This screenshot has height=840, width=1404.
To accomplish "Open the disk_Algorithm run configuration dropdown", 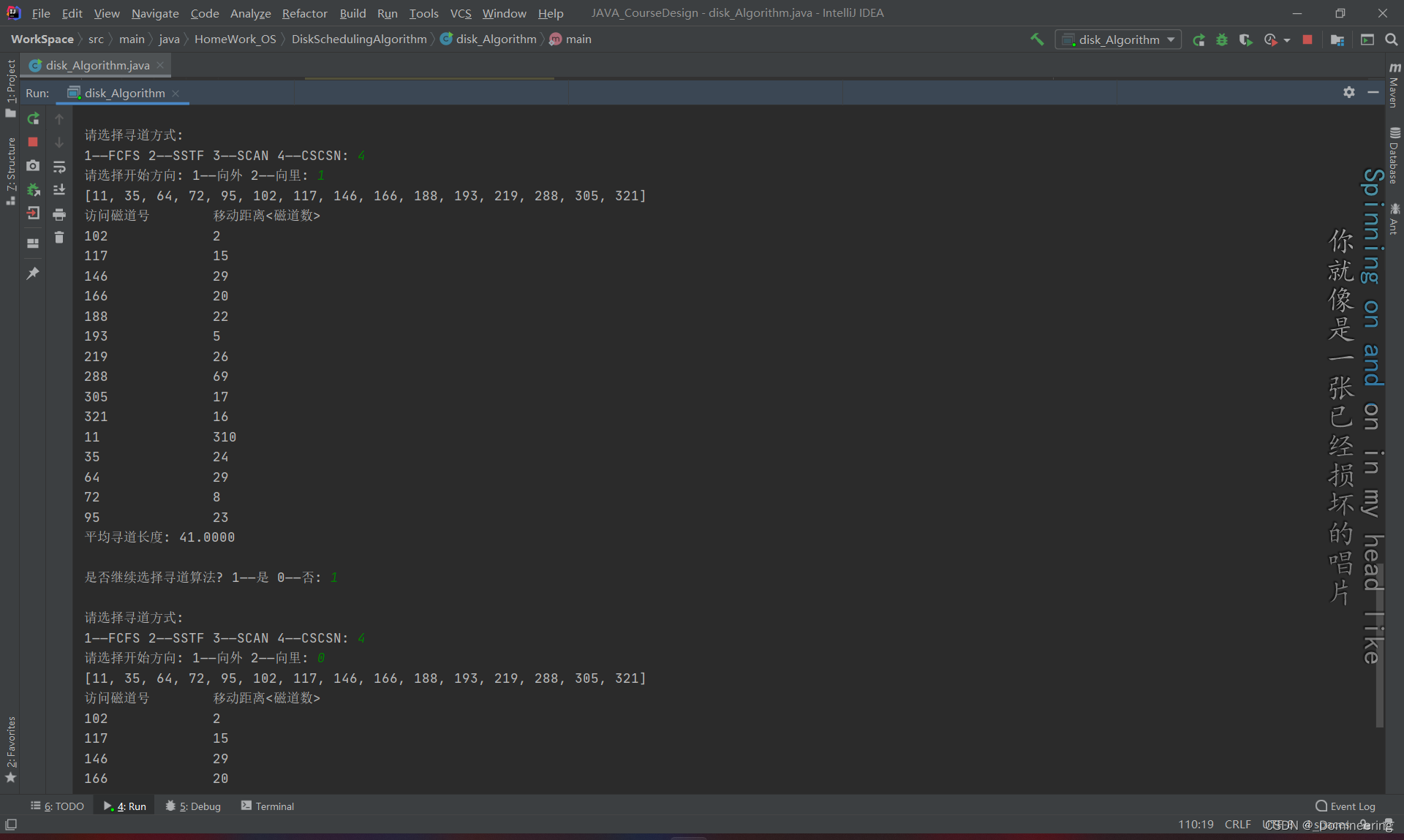I will tap(1118, 39).
